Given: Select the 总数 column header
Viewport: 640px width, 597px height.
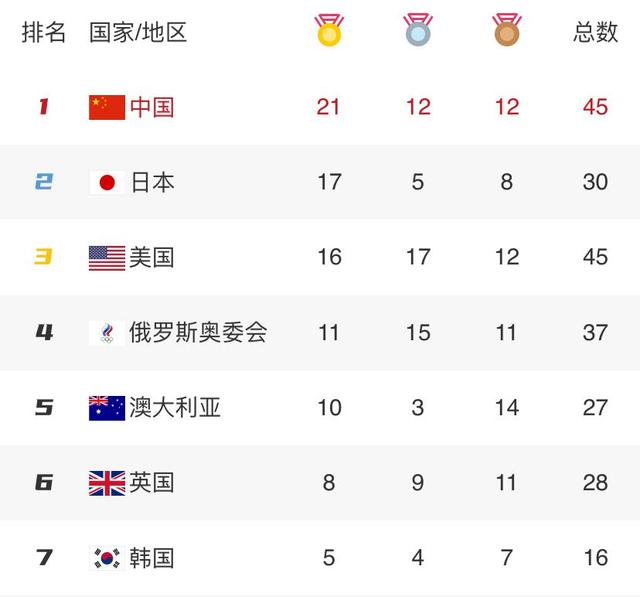Looking at the screenshot, I should (595, 32).
